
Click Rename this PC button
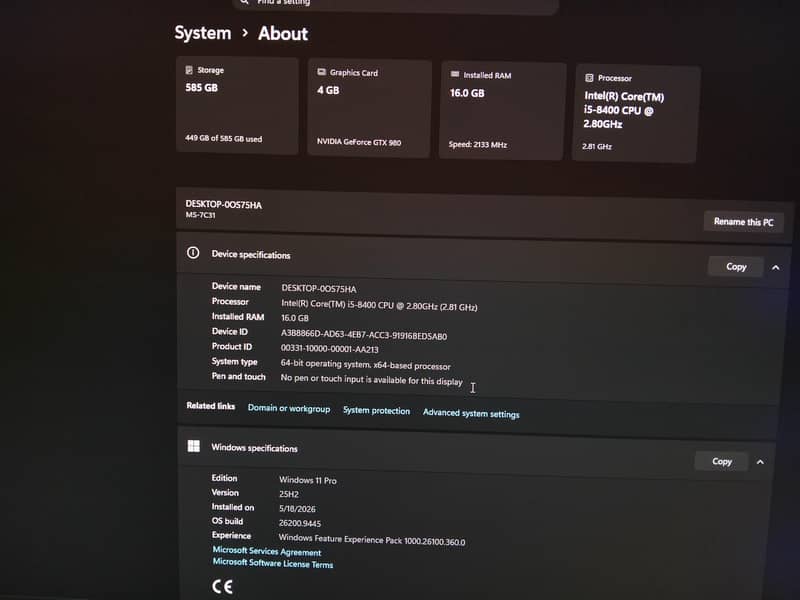click(743, 222)
